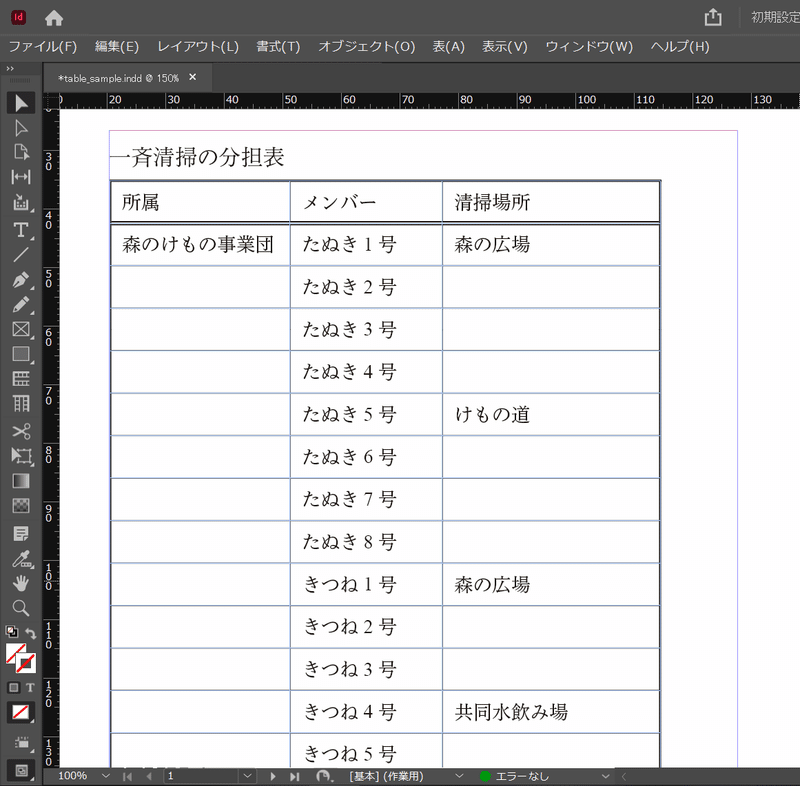Select the Page tool
This screenshot has height=786, width=800.
[x=21, y=152]
